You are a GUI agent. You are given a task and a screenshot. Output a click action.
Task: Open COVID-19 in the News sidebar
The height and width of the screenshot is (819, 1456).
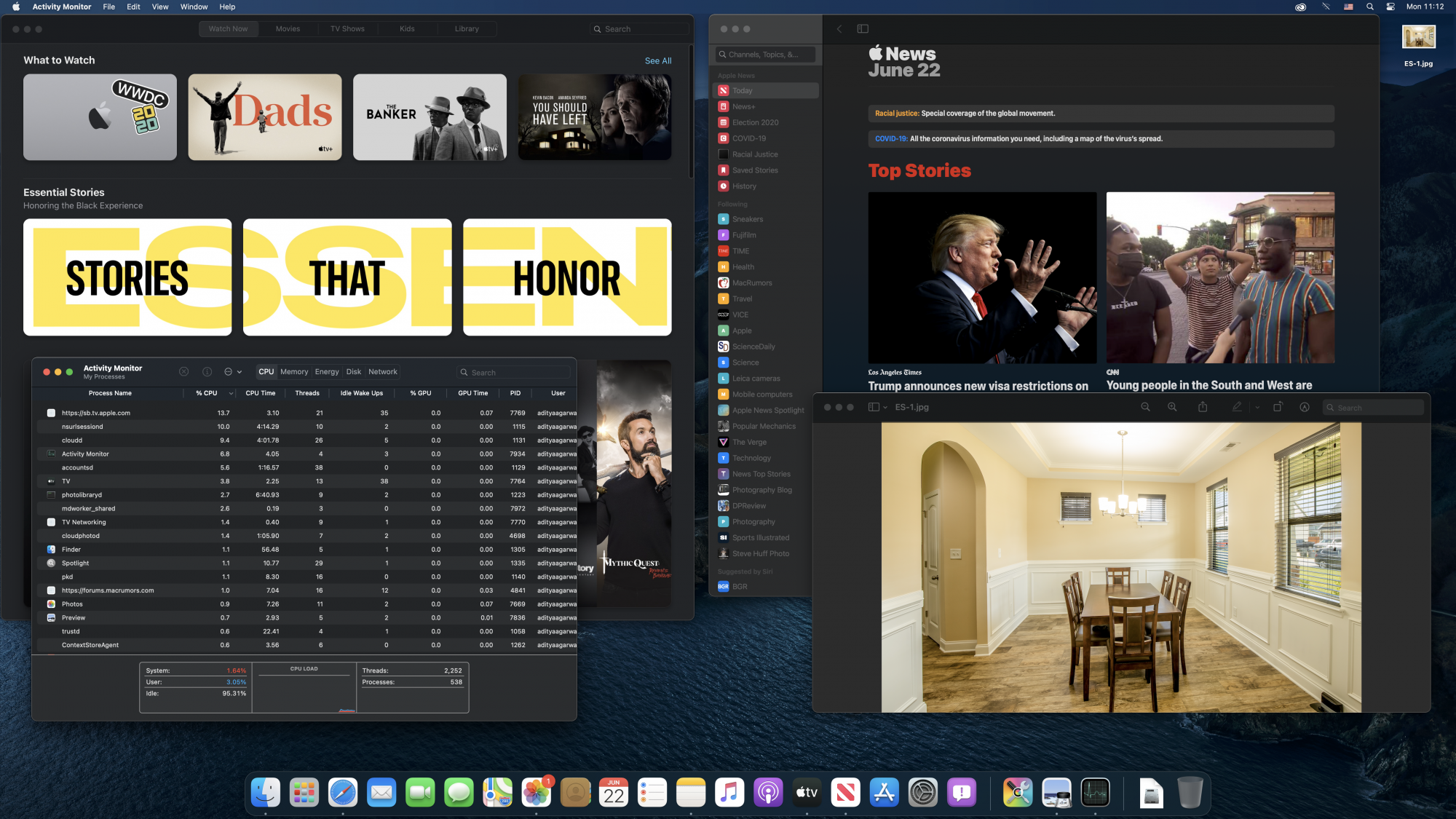tap(766, 138)
